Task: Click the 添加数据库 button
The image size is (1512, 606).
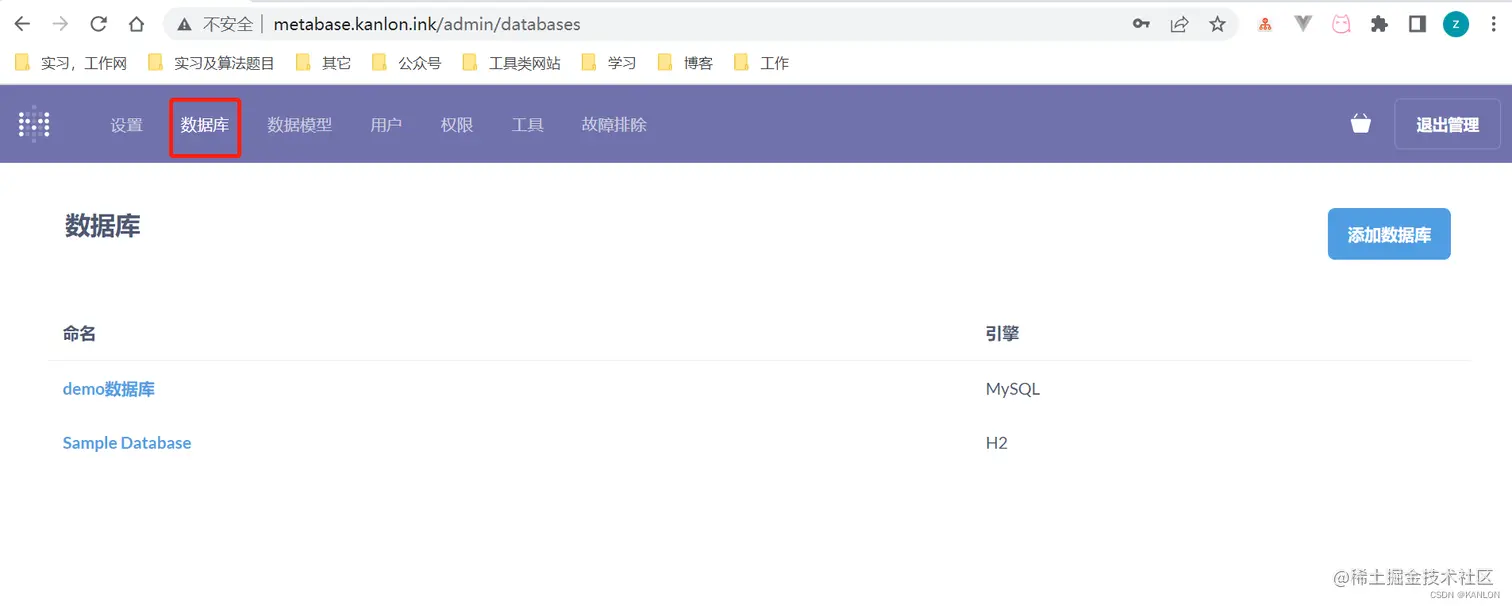Action: pyautogui.click(x=1389, y=235)
